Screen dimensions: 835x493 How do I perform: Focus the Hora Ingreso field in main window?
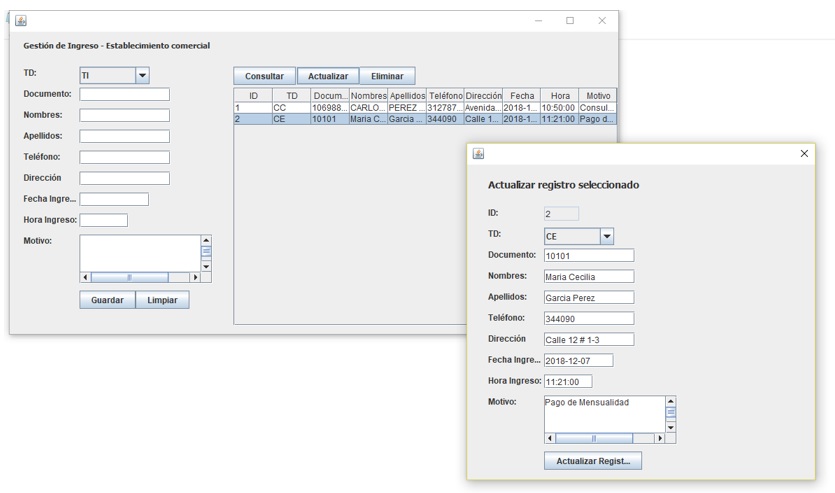click(x=103, y=220)
